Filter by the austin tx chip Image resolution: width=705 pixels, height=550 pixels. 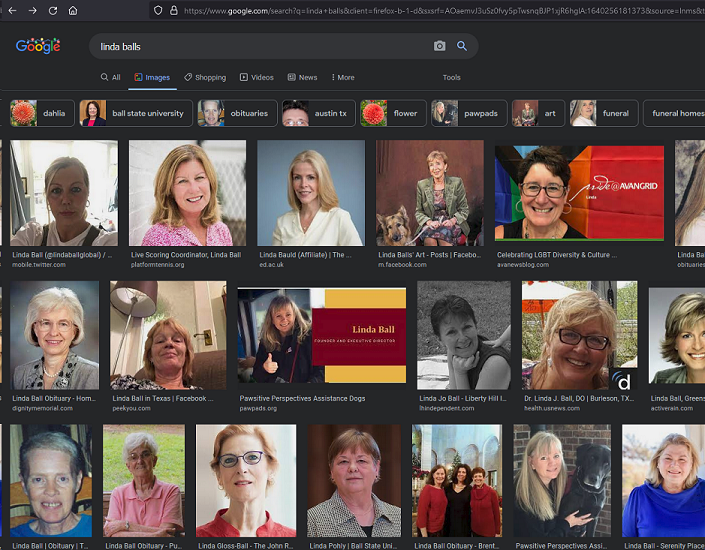click(x=318, y=113)
